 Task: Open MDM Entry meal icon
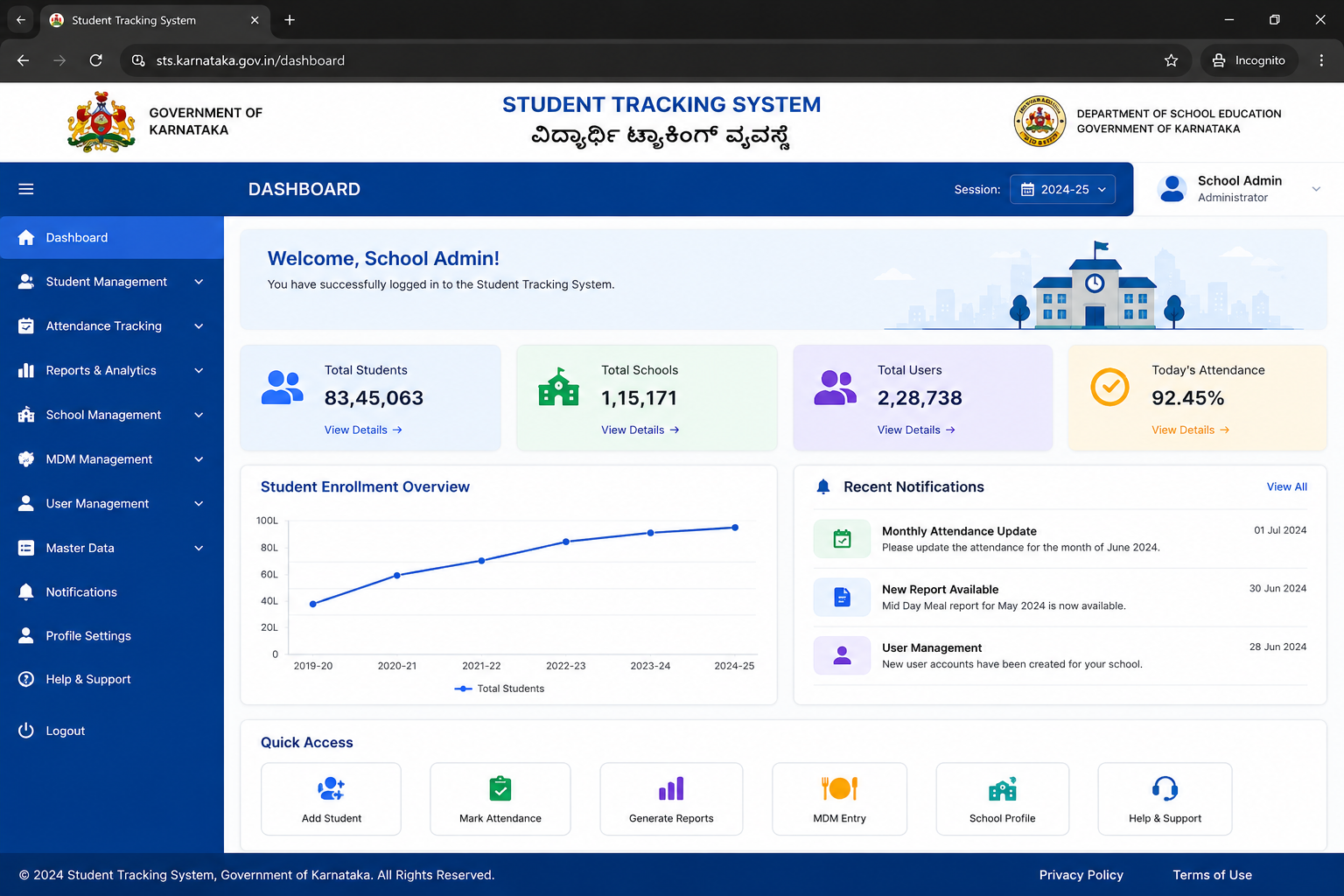[x=839, y=788]
